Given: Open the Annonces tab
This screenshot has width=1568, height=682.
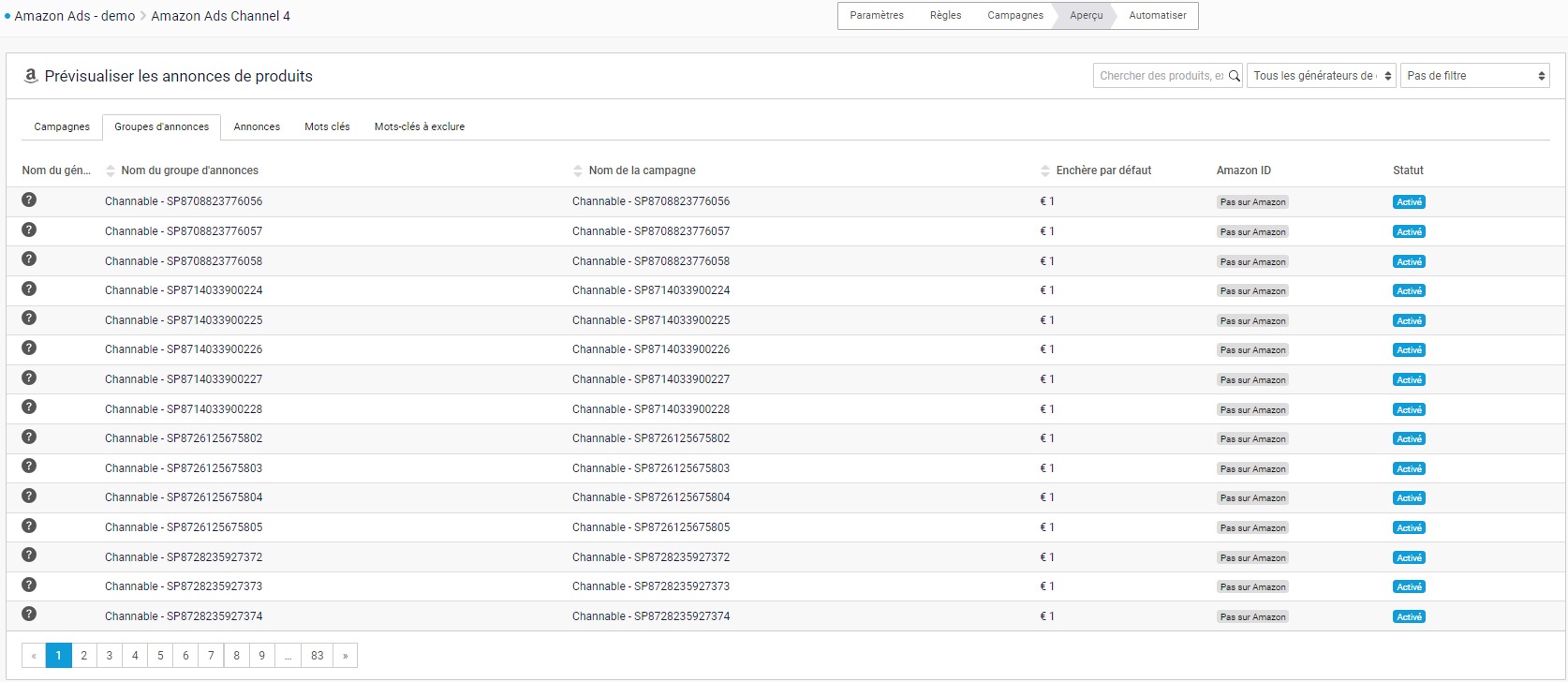Looking at the screenshot, I should (x=257, y=126).
